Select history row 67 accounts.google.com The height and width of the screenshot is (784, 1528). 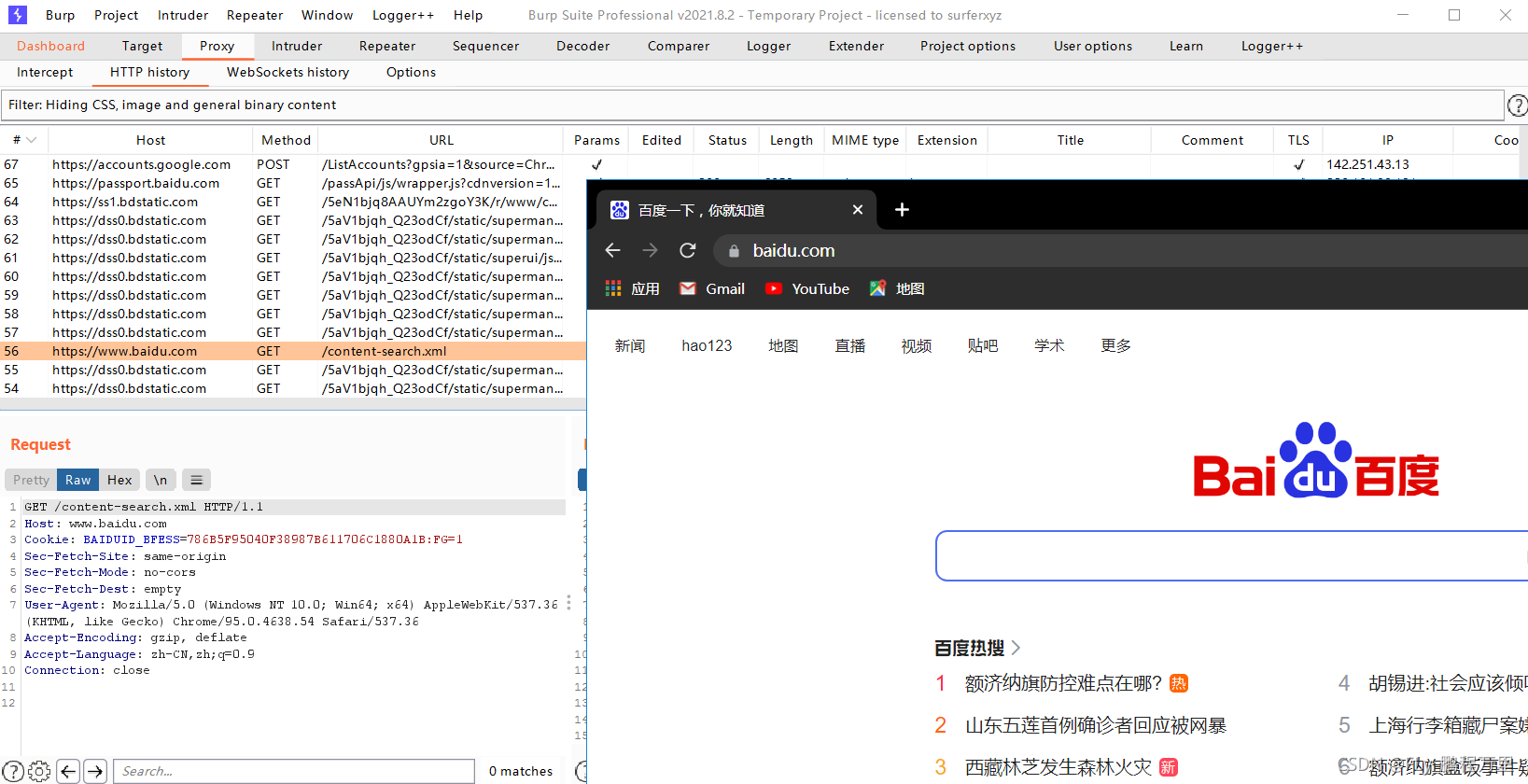click(x=293, y=164)
